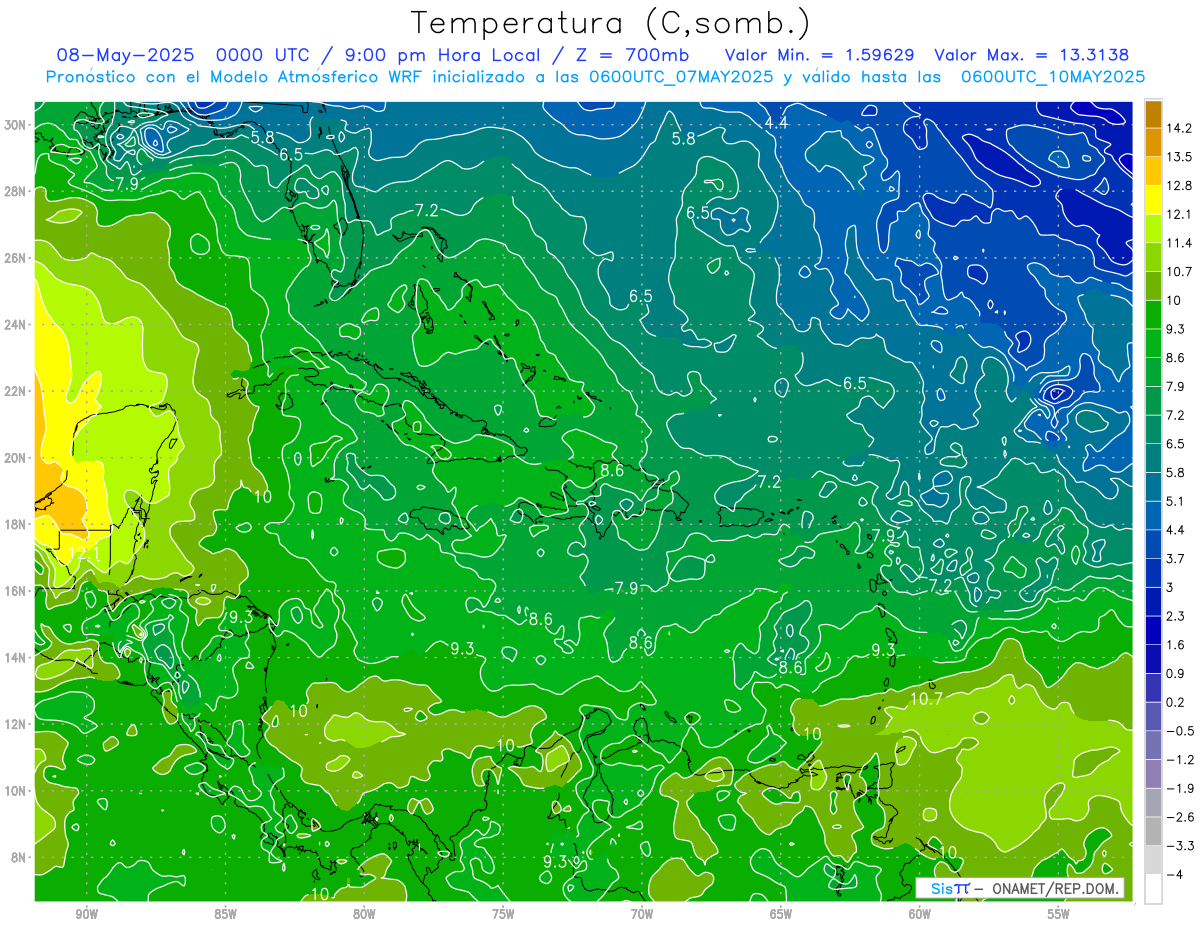Select dark blue legend swatch between 1.6 and 0.9
The image size is (1200, 927).
pyautogui.click(x=1153, y=659)
